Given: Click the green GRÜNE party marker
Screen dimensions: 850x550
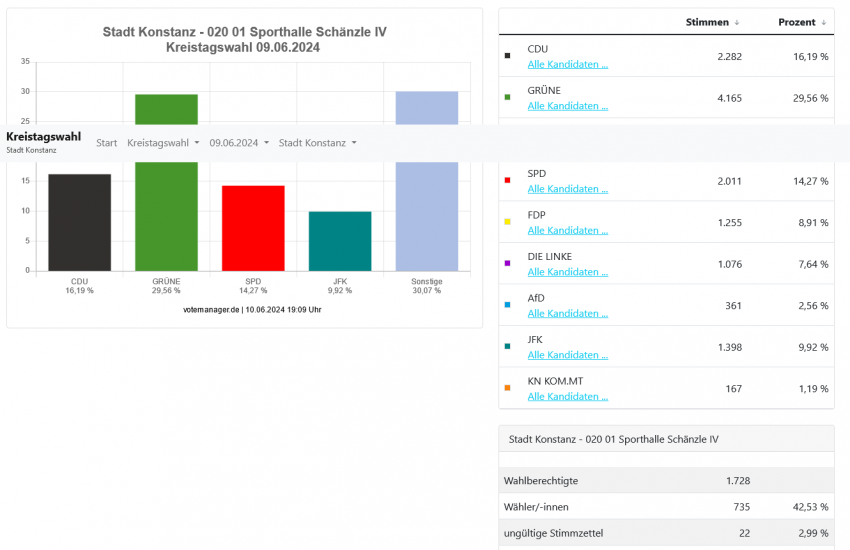Looking at the screenshot, I should (508, 98).
